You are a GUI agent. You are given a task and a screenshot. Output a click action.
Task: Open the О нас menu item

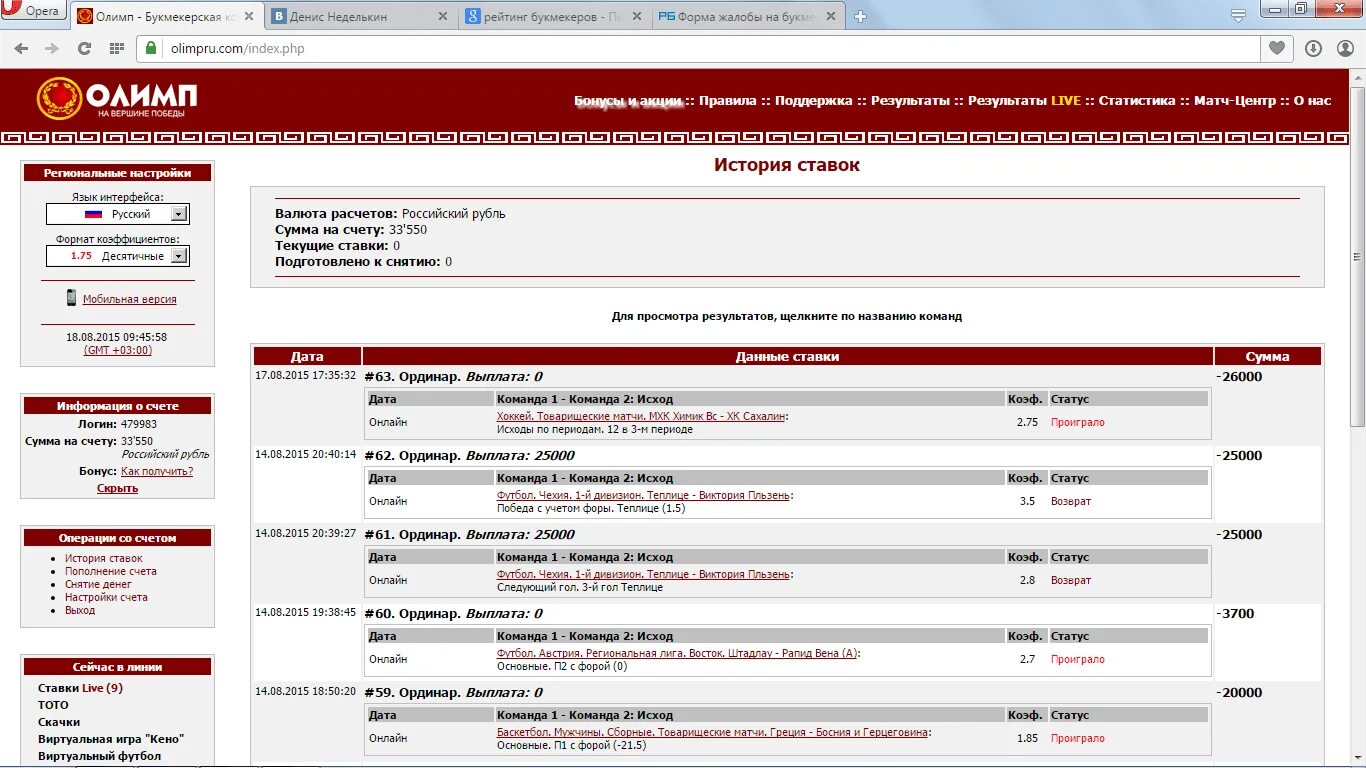tap(1312, 101)
